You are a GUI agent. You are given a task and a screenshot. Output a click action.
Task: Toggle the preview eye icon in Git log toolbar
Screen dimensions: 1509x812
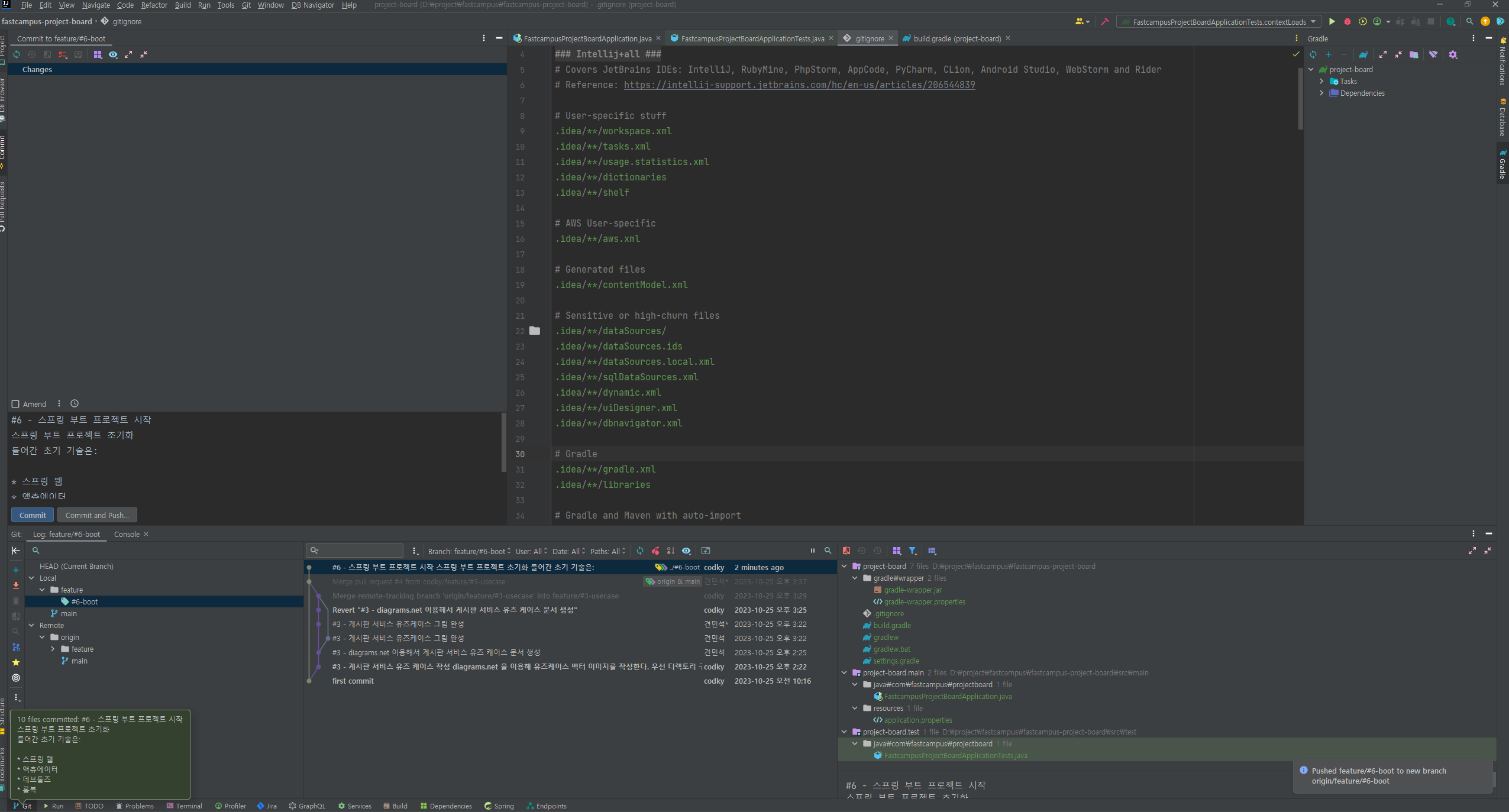[x=686, y=551]
